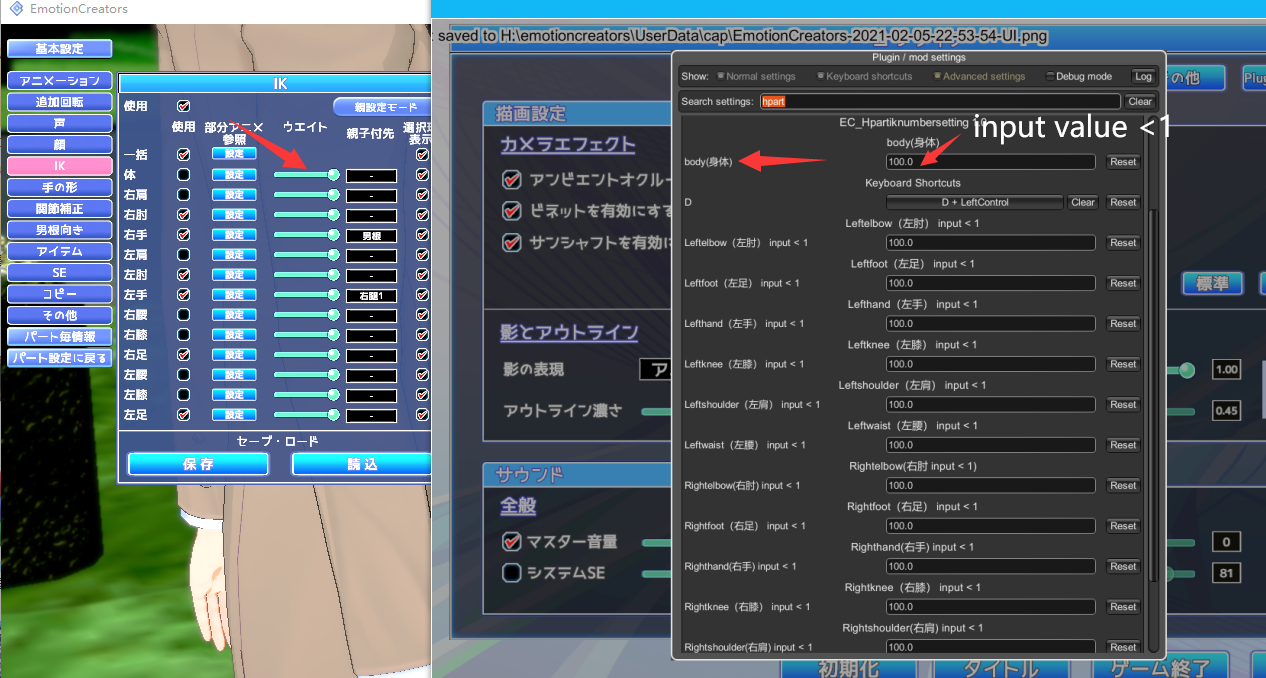The height and width of the screenshot is (678, 1266).
Task: Open the 顔 section in sidebar
Action: click(59, 145)
